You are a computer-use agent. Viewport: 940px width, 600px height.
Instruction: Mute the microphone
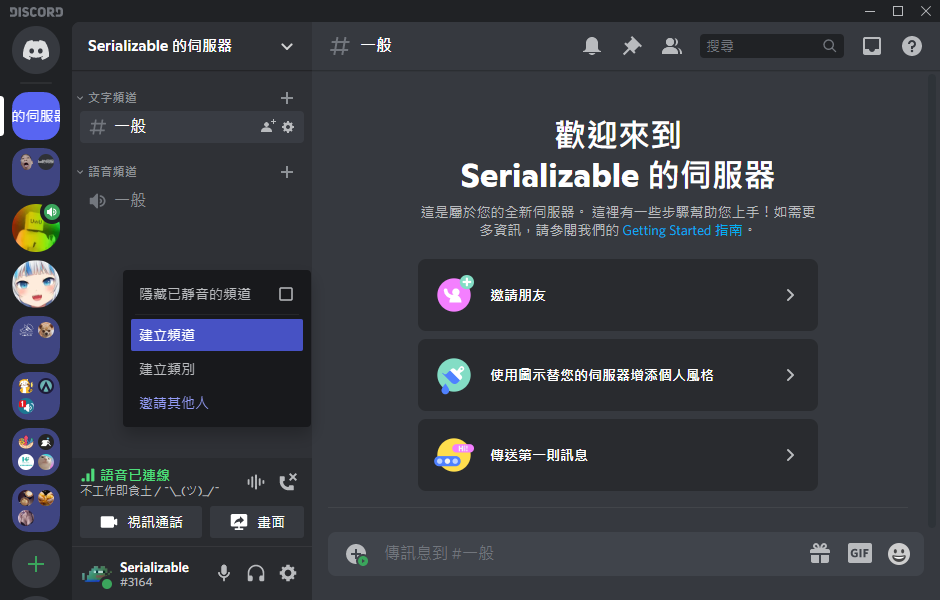pyautogui.click(x=224, y=573)
